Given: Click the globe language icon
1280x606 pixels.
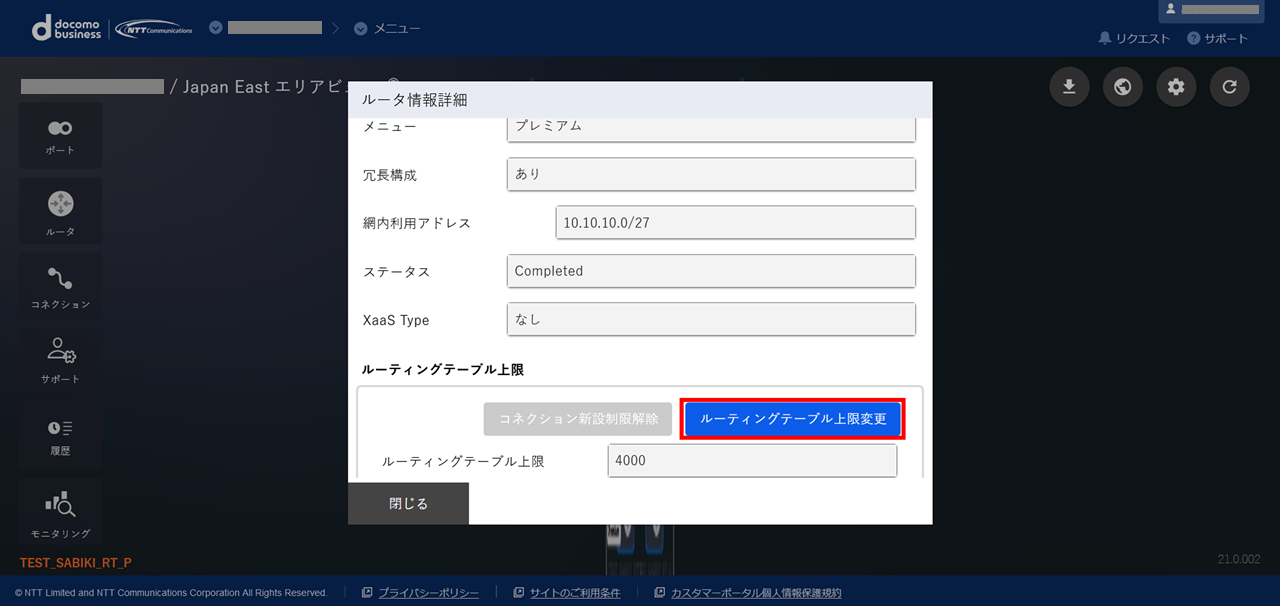Looking at the screenshot, I should click(x=1123, y=87).
